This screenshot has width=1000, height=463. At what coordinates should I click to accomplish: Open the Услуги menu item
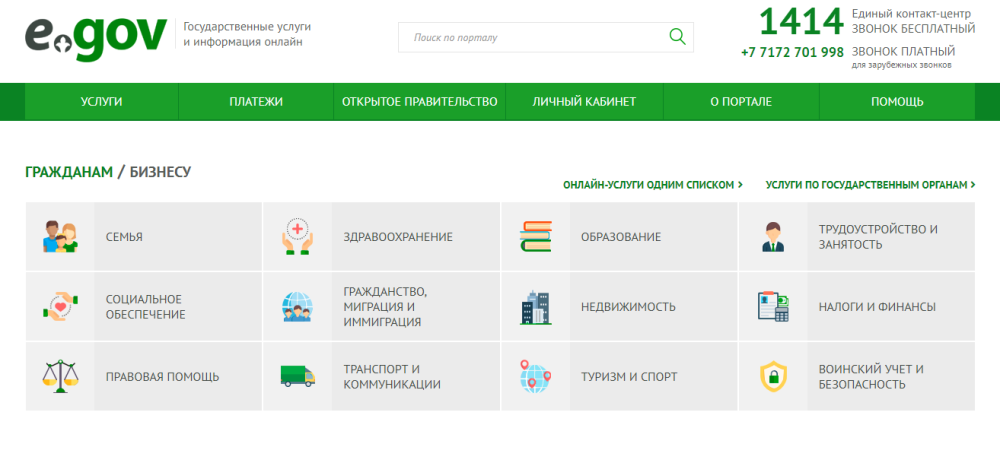click(101, 101)
